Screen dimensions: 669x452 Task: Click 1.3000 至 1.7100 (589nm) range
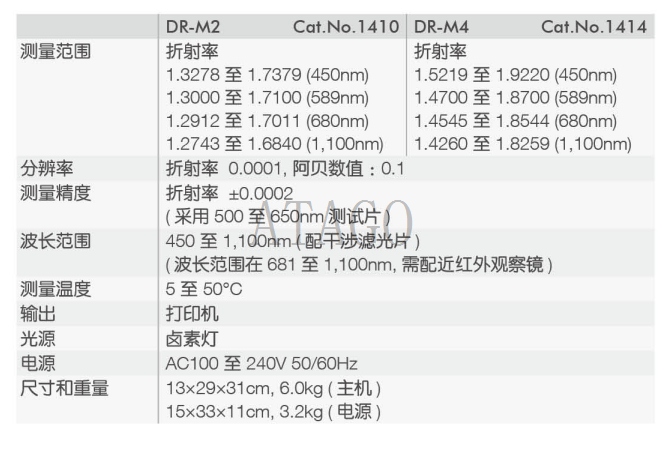coord(268,98)
